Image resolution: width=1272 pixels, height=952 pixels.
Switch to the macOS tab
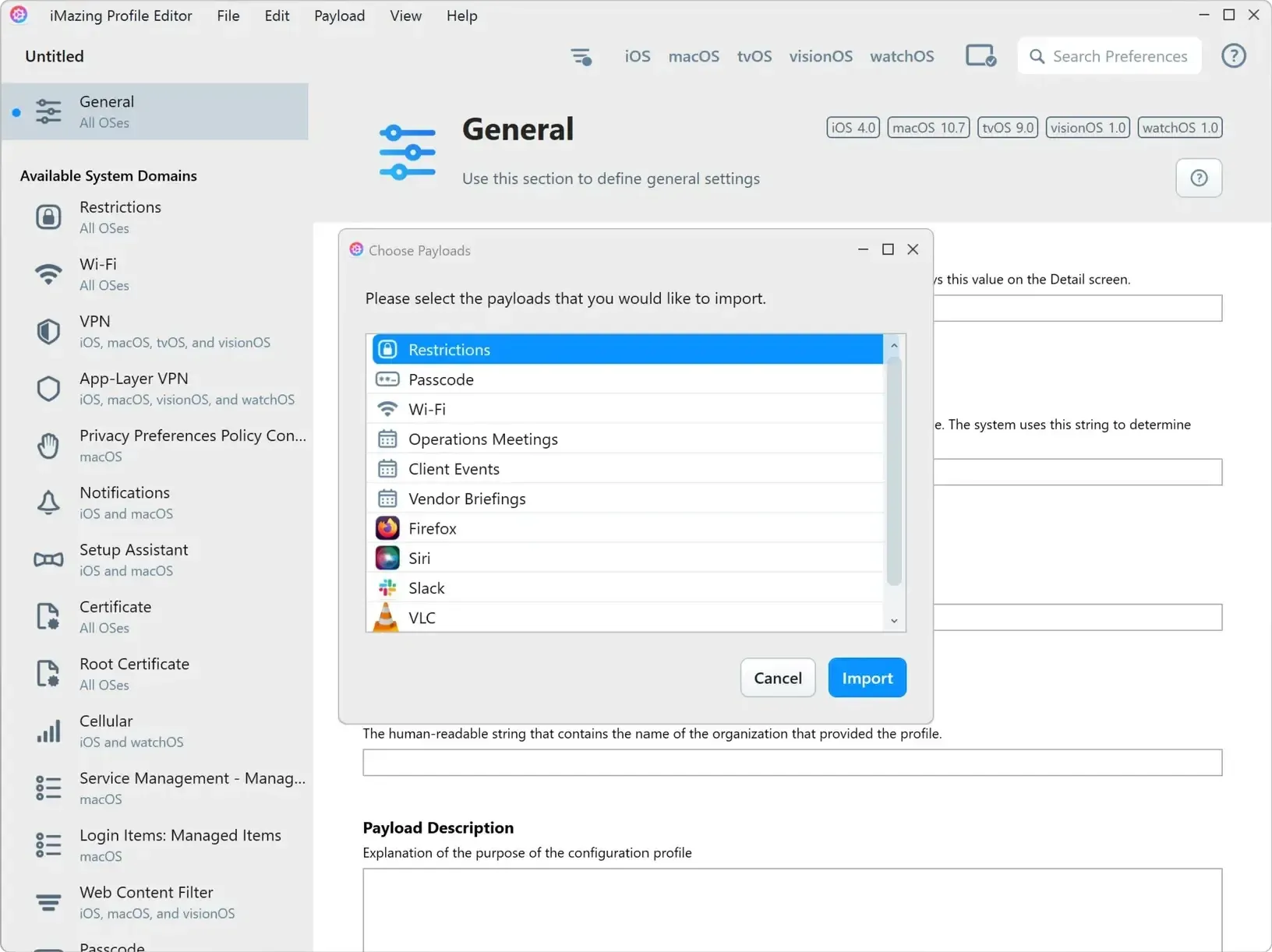(x=693, y=55)
